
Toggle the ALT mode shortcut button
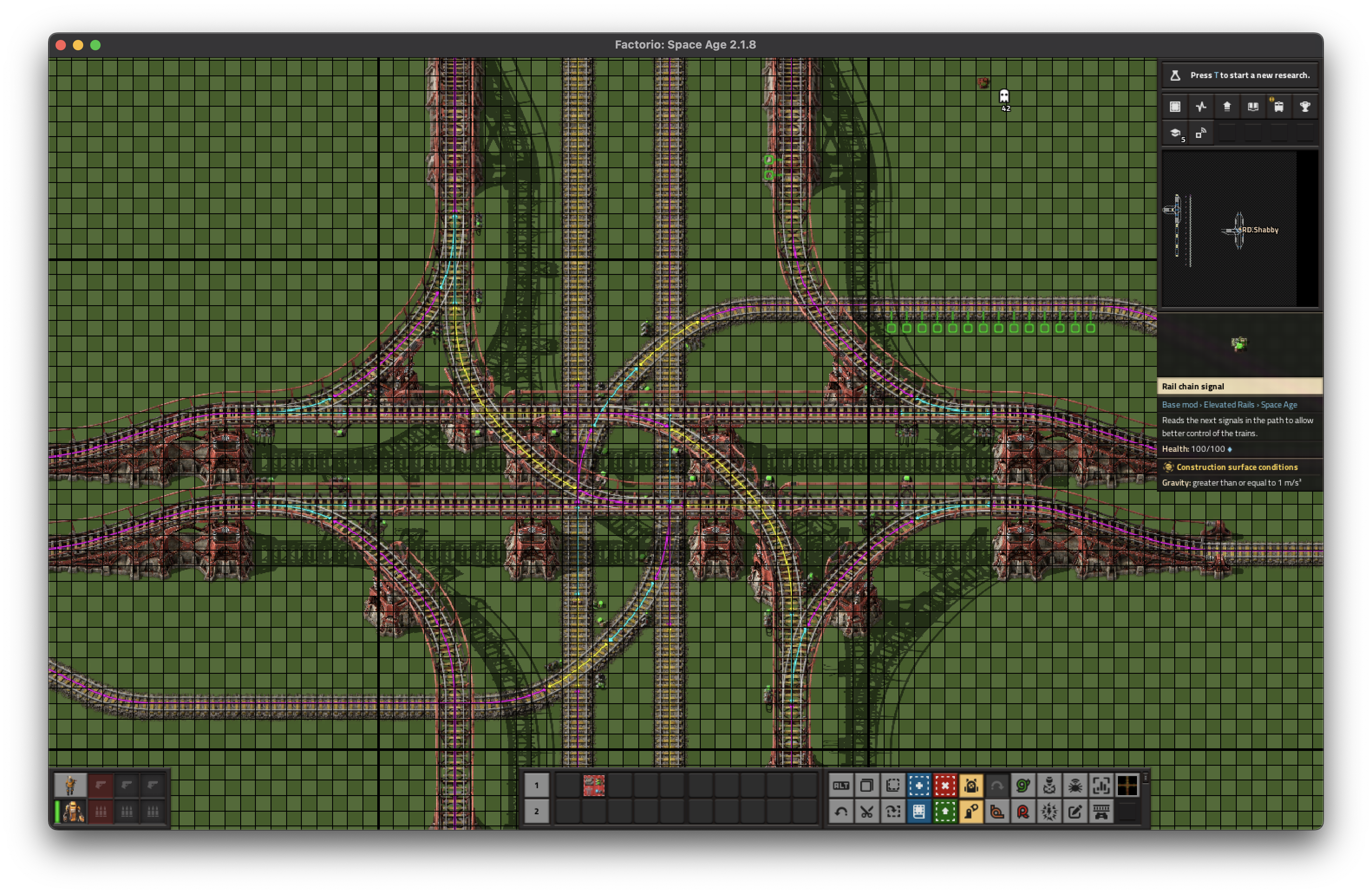[x=840, y=785]
